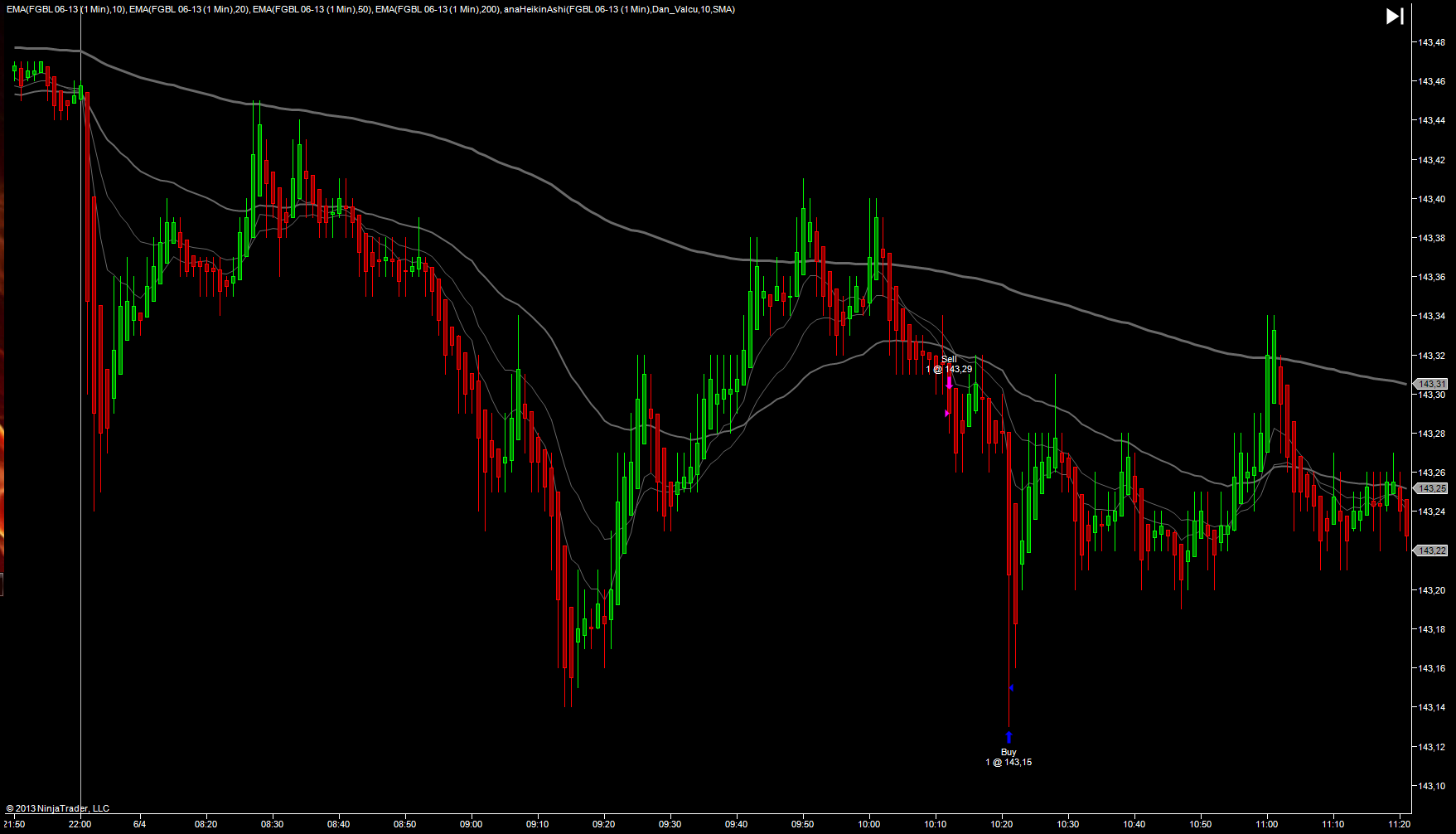Select the EMA(FGBL 06-13 (1 Min),50) indicator label

coord(312,10)
